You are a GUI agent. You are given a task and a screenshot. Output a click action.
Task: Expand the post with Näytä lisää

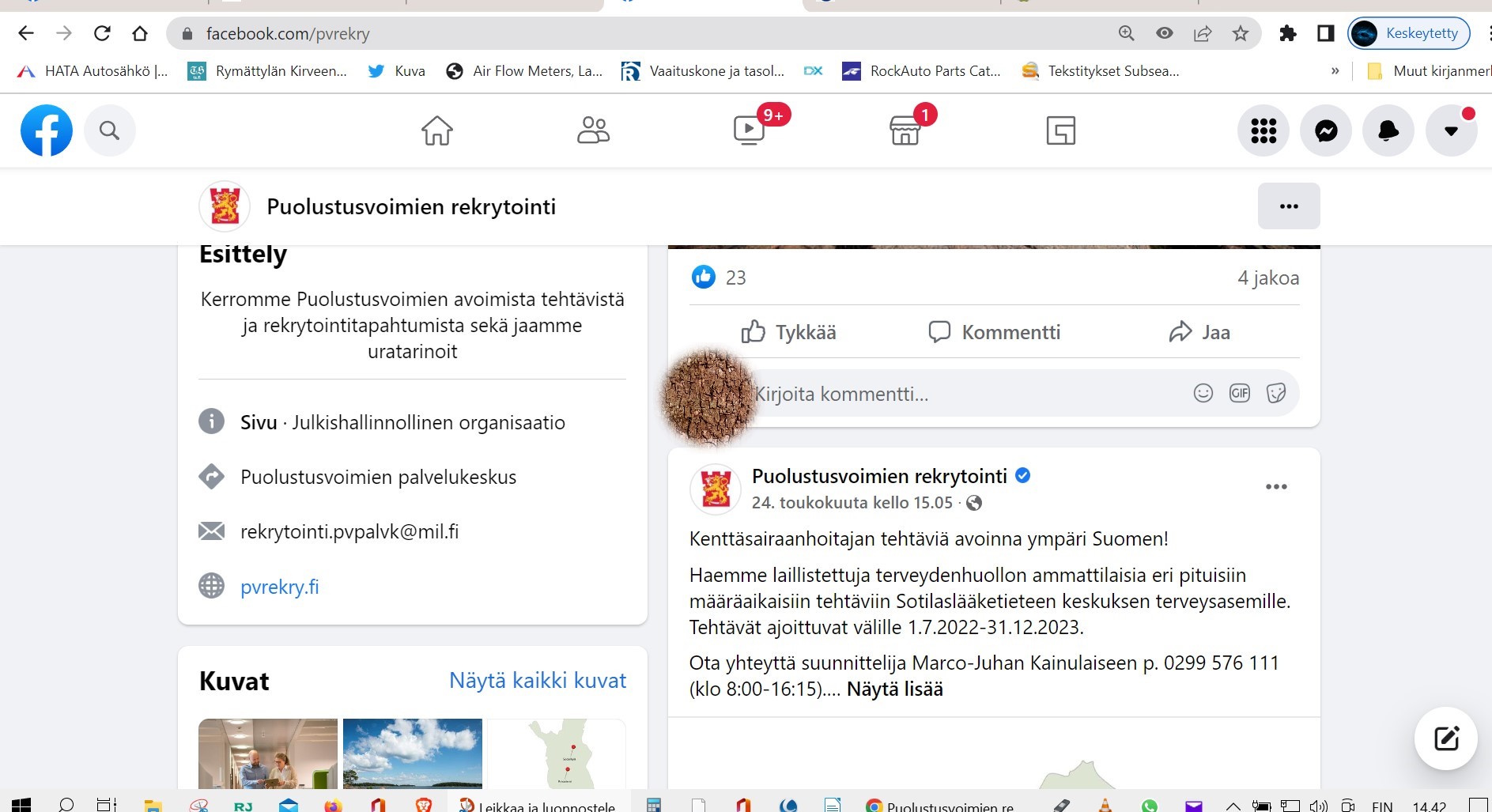pyautogui.click(x=895, y=689)
